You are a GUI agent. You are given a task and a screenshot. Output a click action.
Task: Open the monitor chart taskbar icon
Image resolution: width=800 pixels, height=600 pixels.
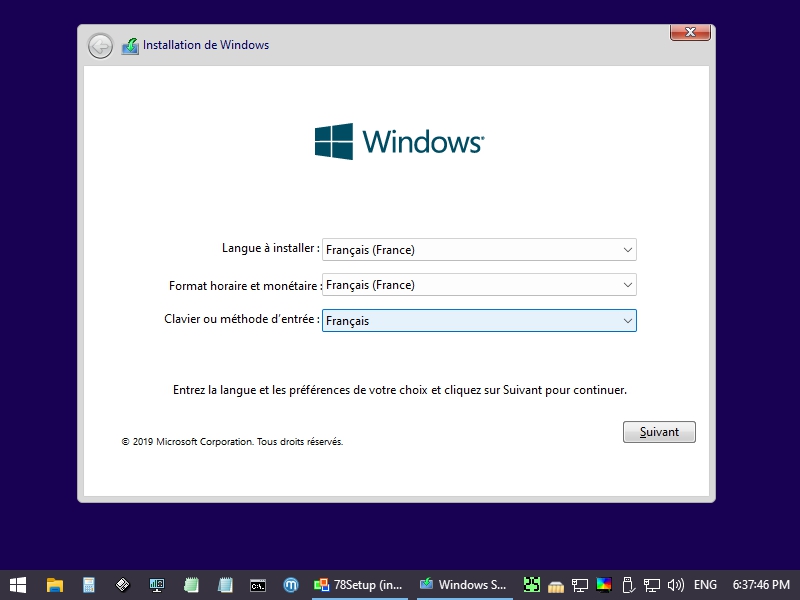157,584
